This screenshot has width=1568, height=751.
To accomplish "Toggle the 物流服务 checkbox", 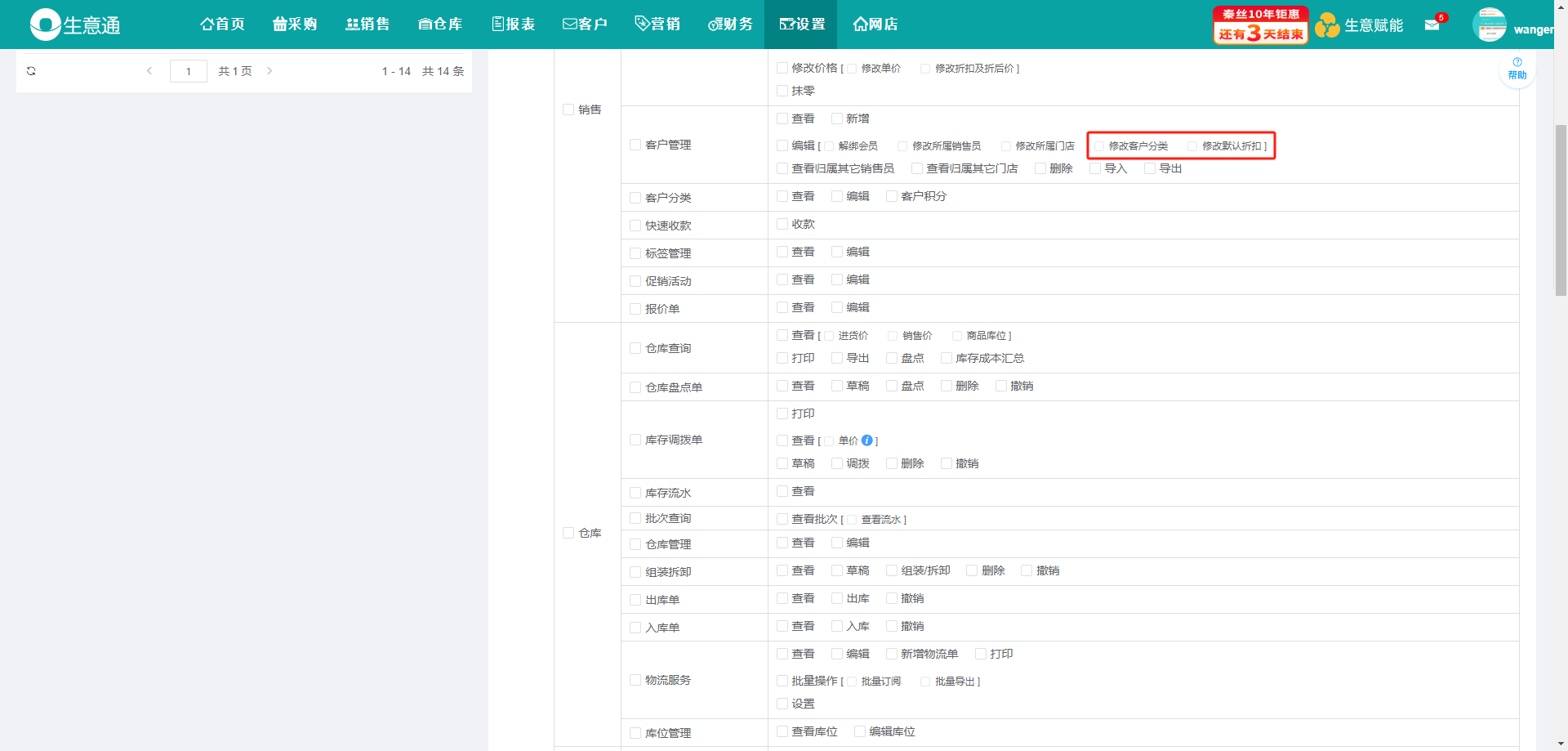I will click(x=635, y=680).
